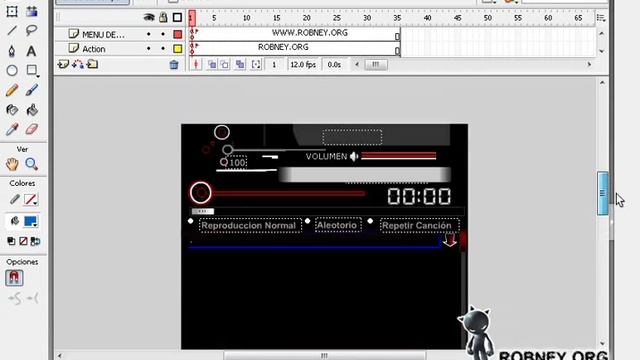Select the Action layer
The height and width of the screenshot is (360, 640).
(94, 49)
